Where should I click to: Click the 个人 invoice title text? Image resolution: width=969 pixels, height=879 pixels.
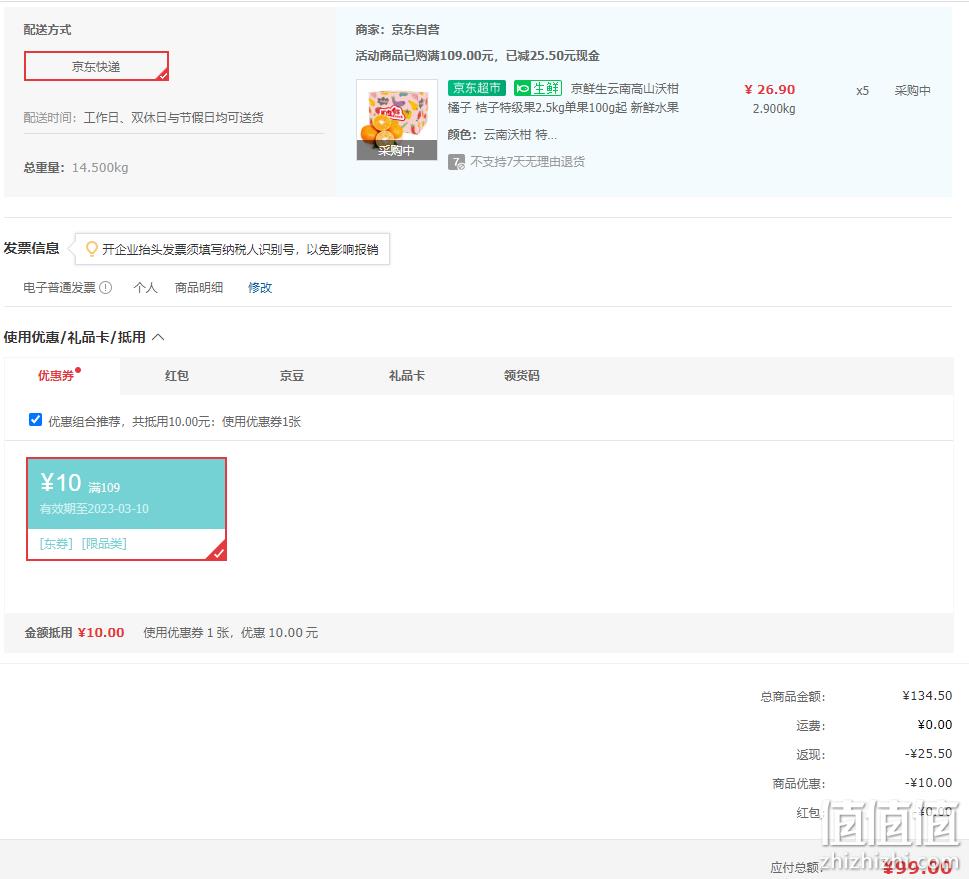coord(146,287)
